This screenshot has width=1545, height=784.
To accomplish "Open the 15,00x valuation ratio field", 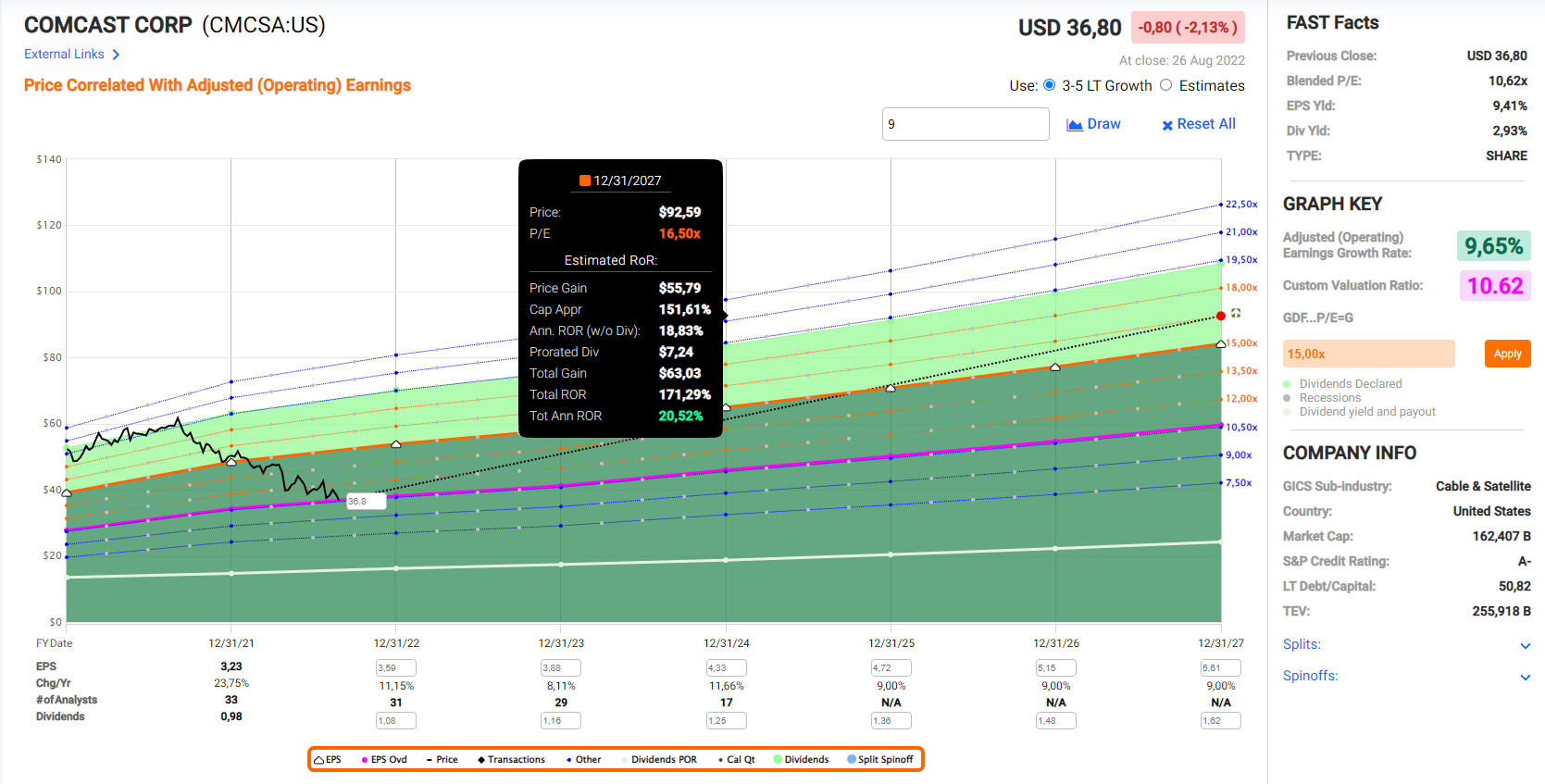I will point(1368,354).
